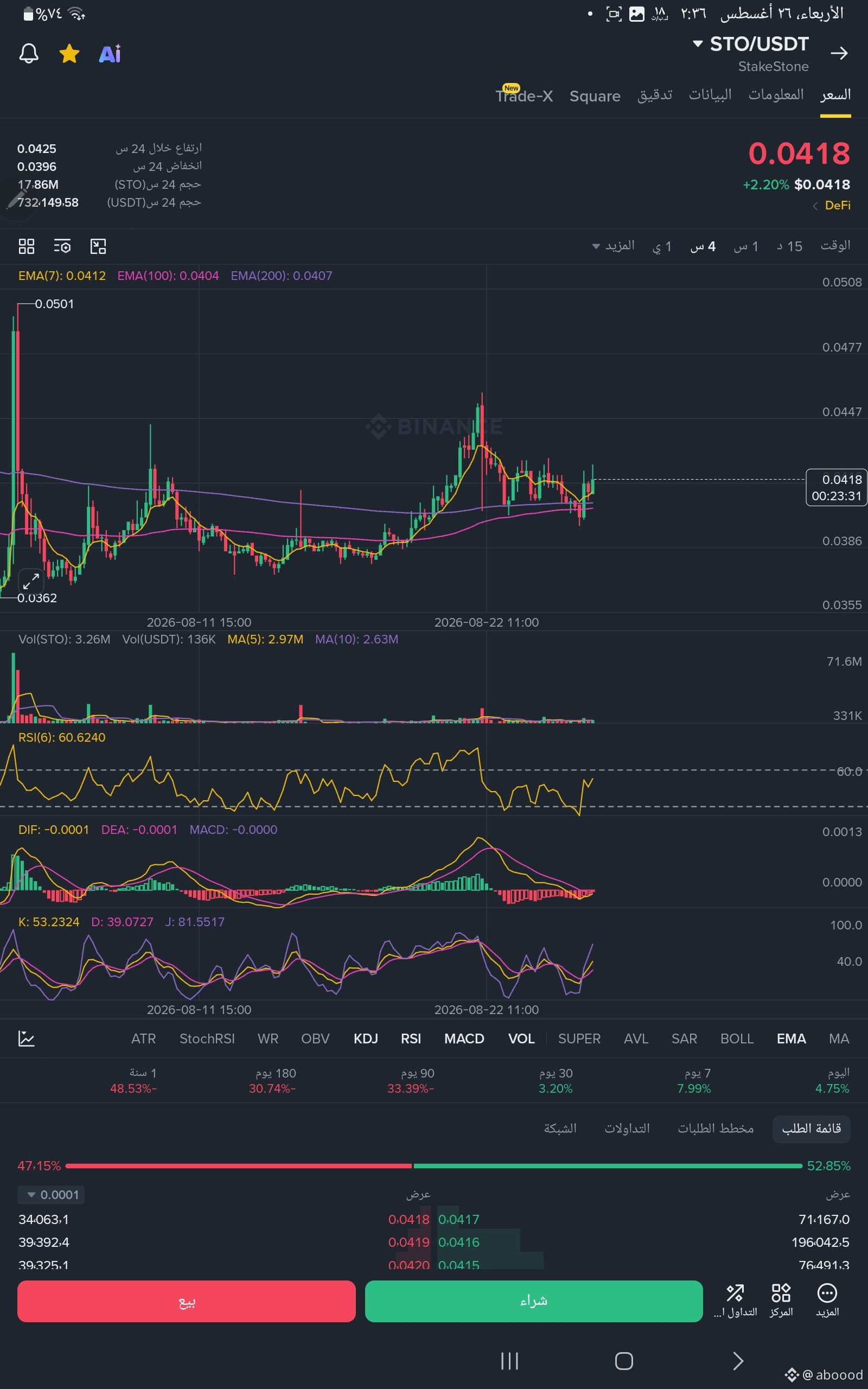Tap the EMA(7): 0.0412 legend label
The width and height of the screenshot is (868, 1389).
(x=62, y=276)
